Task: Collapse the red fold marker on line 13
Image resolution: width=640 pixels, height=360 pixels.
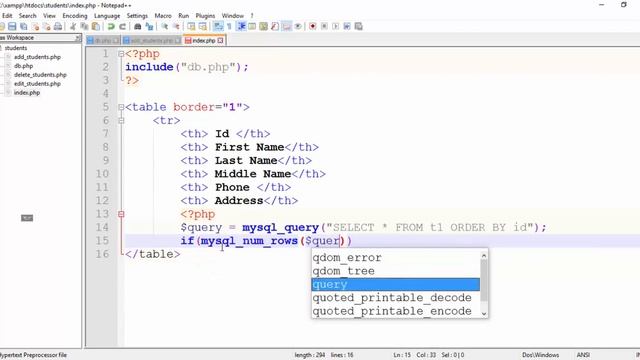Action: (x=121, y=214)
